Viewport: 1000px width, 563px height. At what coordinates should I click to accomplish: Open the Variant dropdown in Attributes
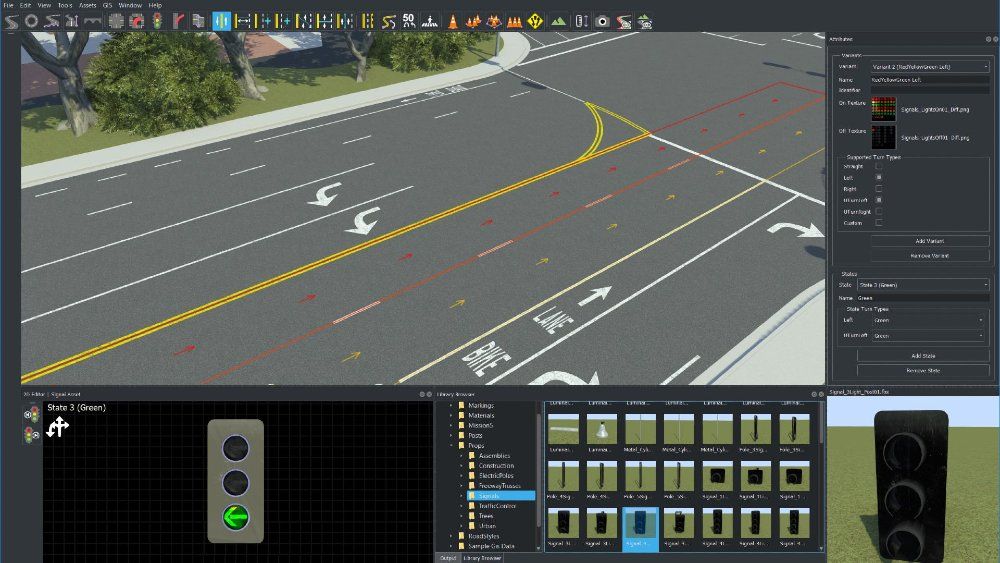click(930, 66)
